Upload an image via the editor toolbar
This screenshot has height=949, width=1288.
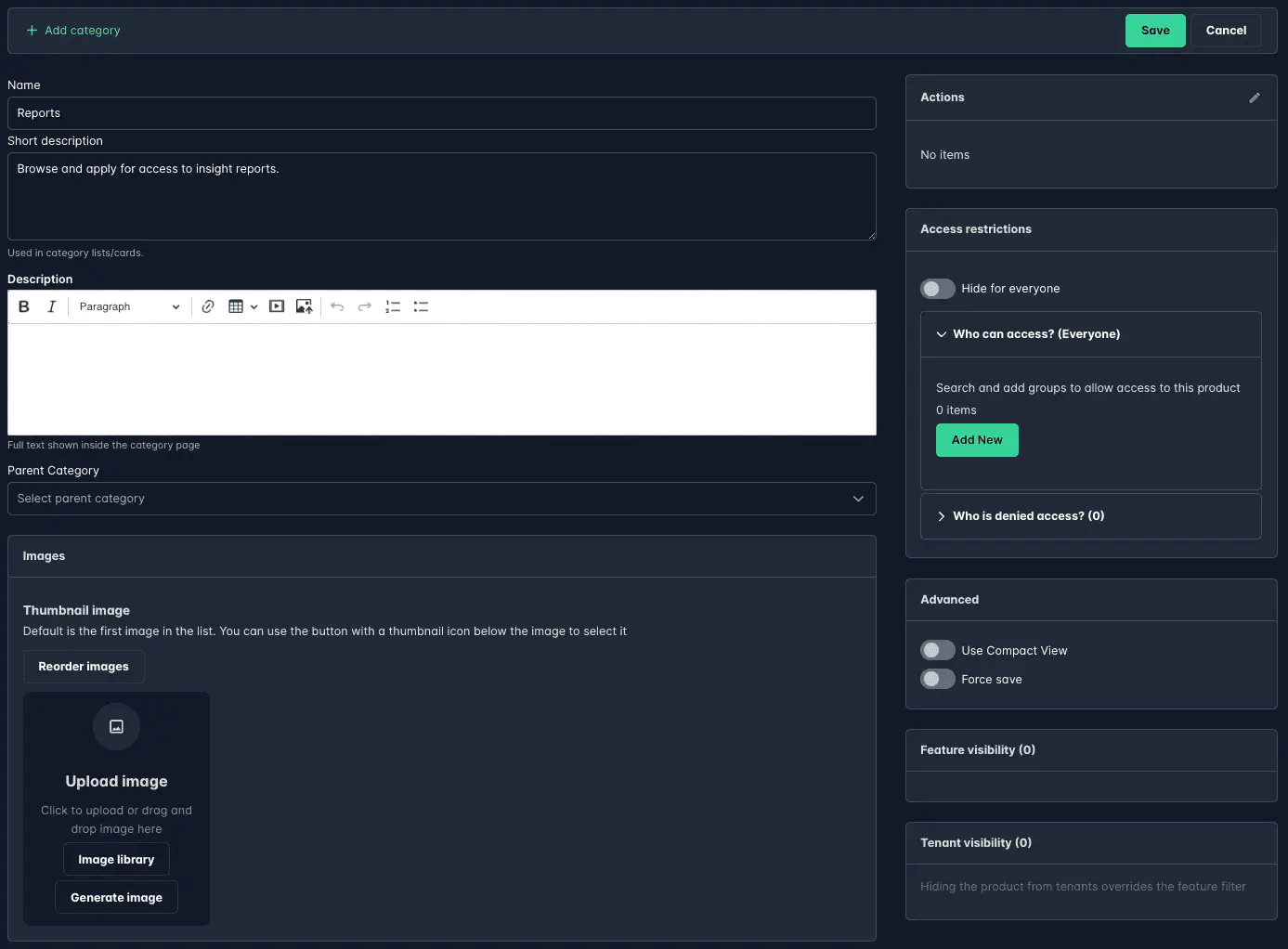pos(304,306)
